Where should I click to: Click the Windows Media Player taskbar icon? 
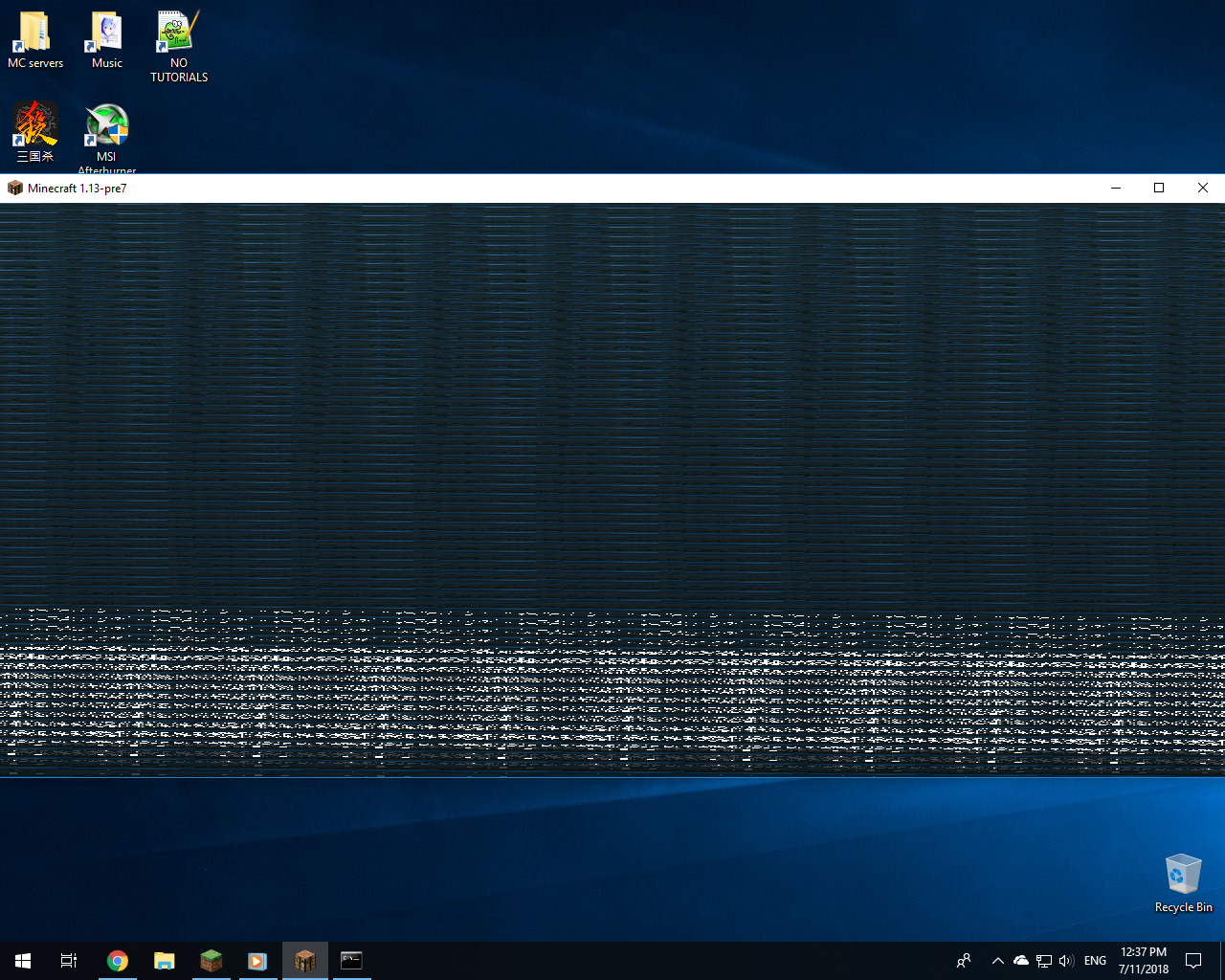[x=257, y=961]
